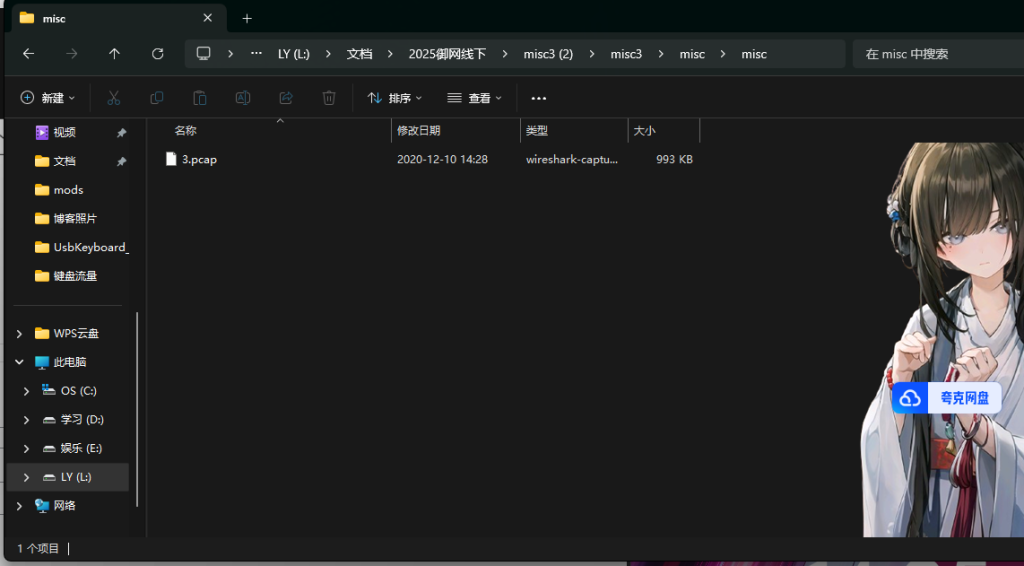Image resolution: width=1024 pixels, height=566 pixels.
Task: Select WPS云盘 in the sidebar
Action: (76, 334)
